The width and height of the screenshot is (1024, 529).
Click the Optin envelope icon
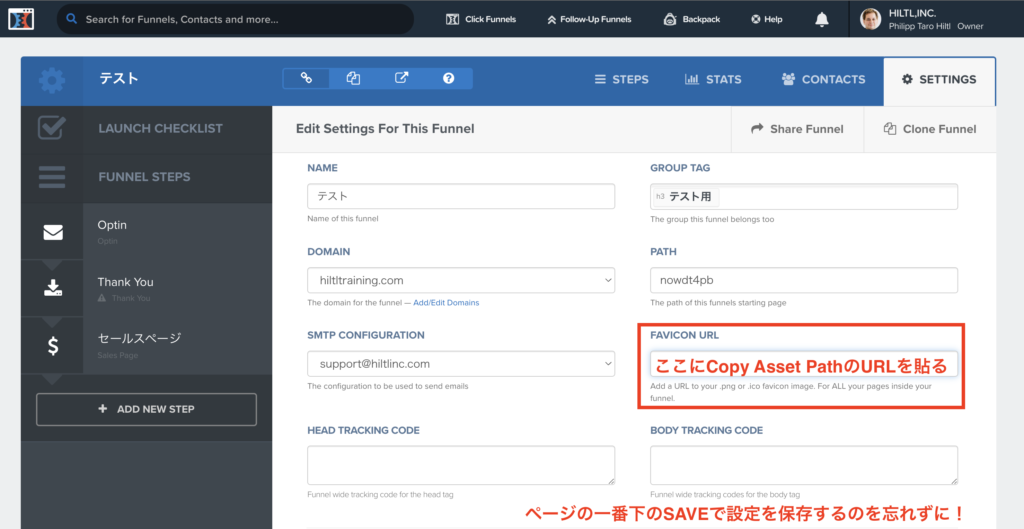pyautogui.click(x=53, y=232)
